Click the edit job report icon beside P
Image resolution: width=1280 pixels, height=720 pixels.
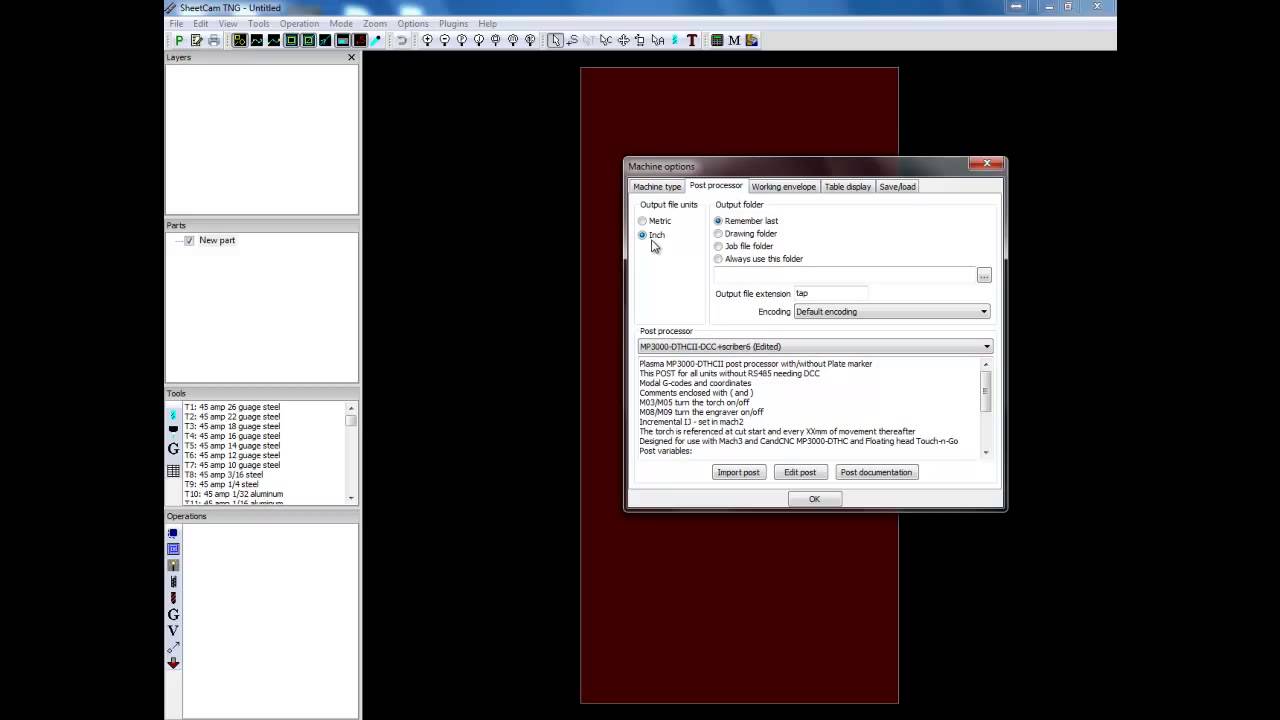(196, 40)
